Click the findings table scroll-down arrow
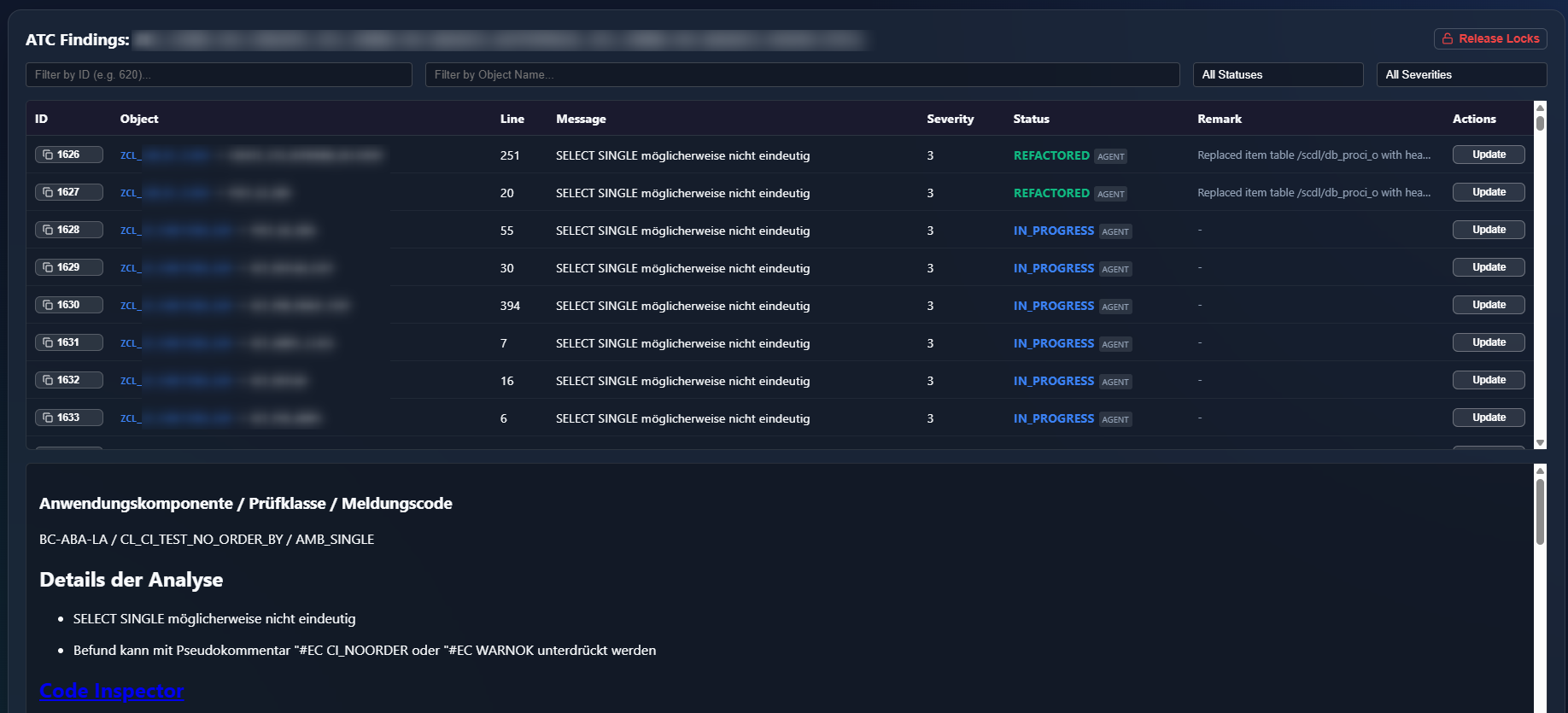 point(1540,443)
